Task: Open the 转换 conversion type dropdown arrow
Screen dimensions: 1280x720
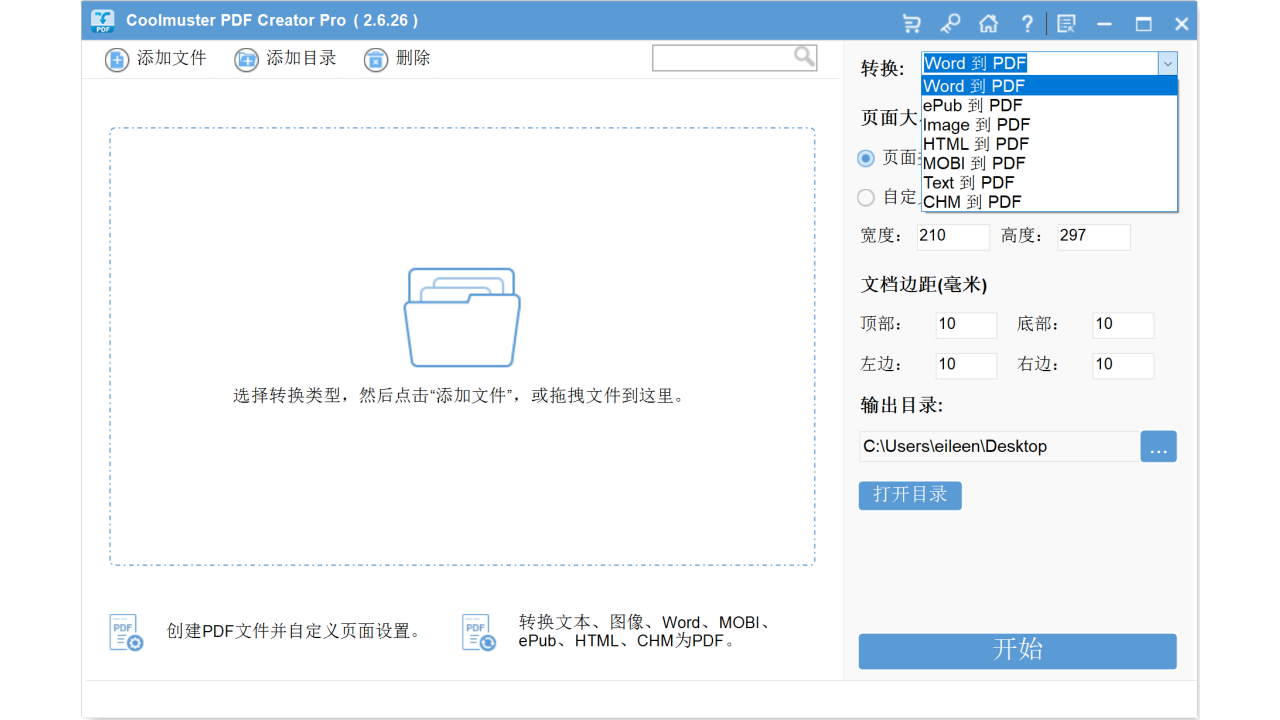Action: click(1167, 63)
